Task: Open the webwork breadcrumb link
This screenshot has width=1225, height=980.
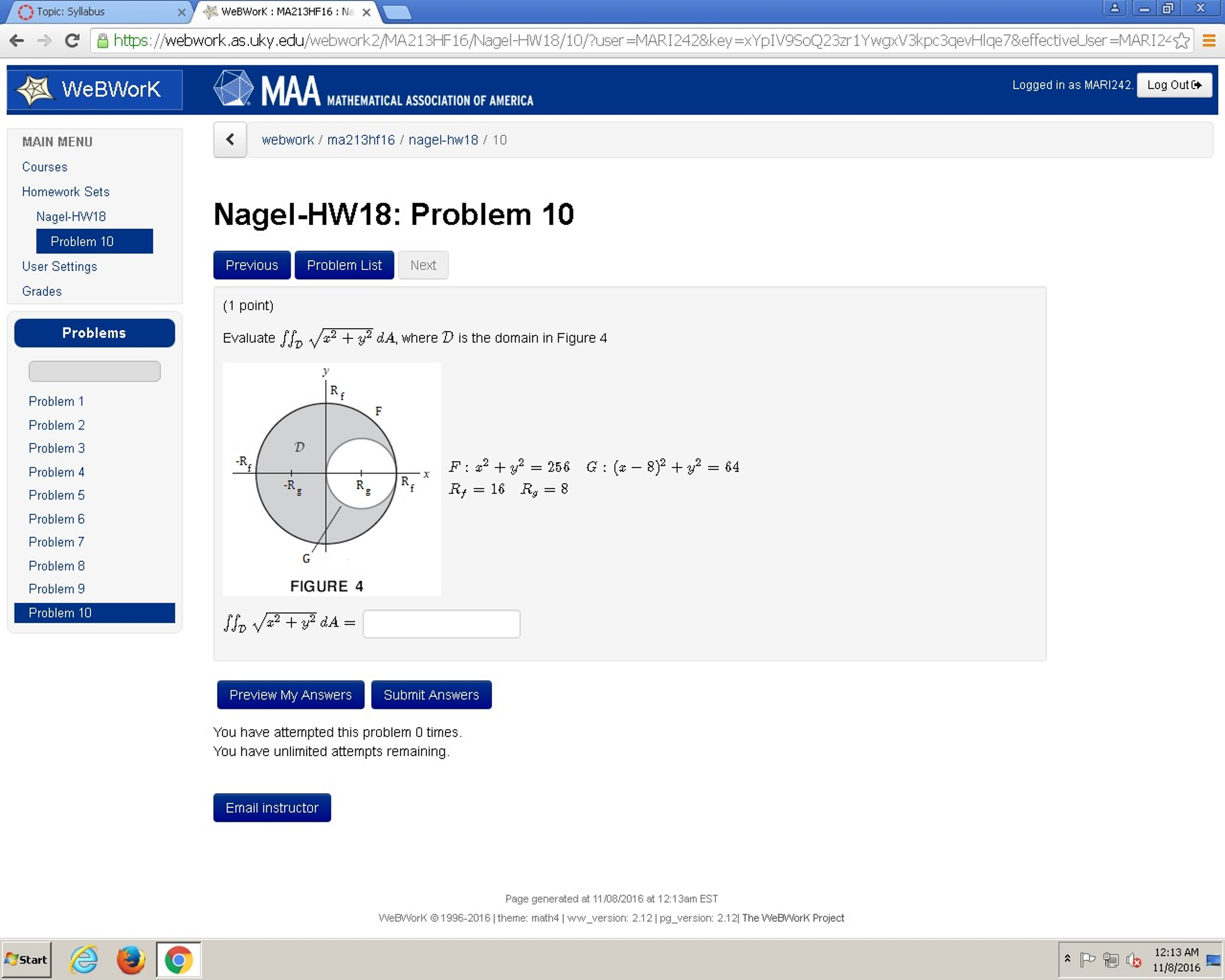Action: click(x=287, y=139)
